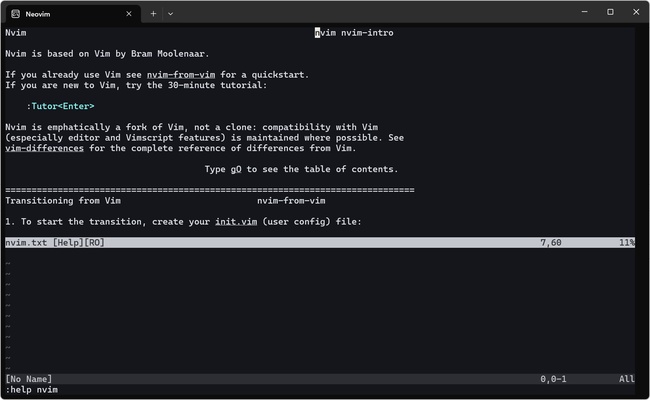Click the nvim.txt [Help][RO] status line

tap(320, 242)
